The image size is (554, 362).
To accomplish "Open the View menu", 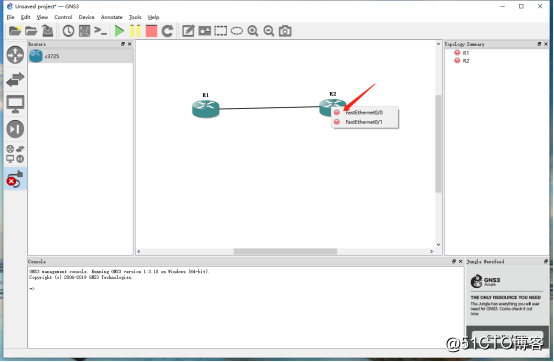I will [x=42, y=17].
